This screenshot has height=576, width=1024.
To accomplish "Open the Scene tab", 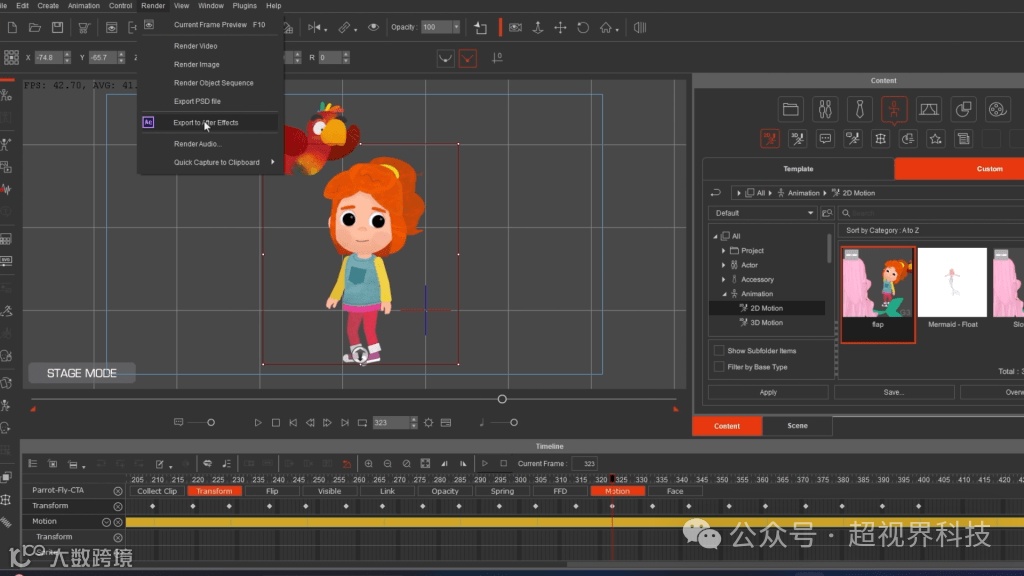I will tap(797, 426).
